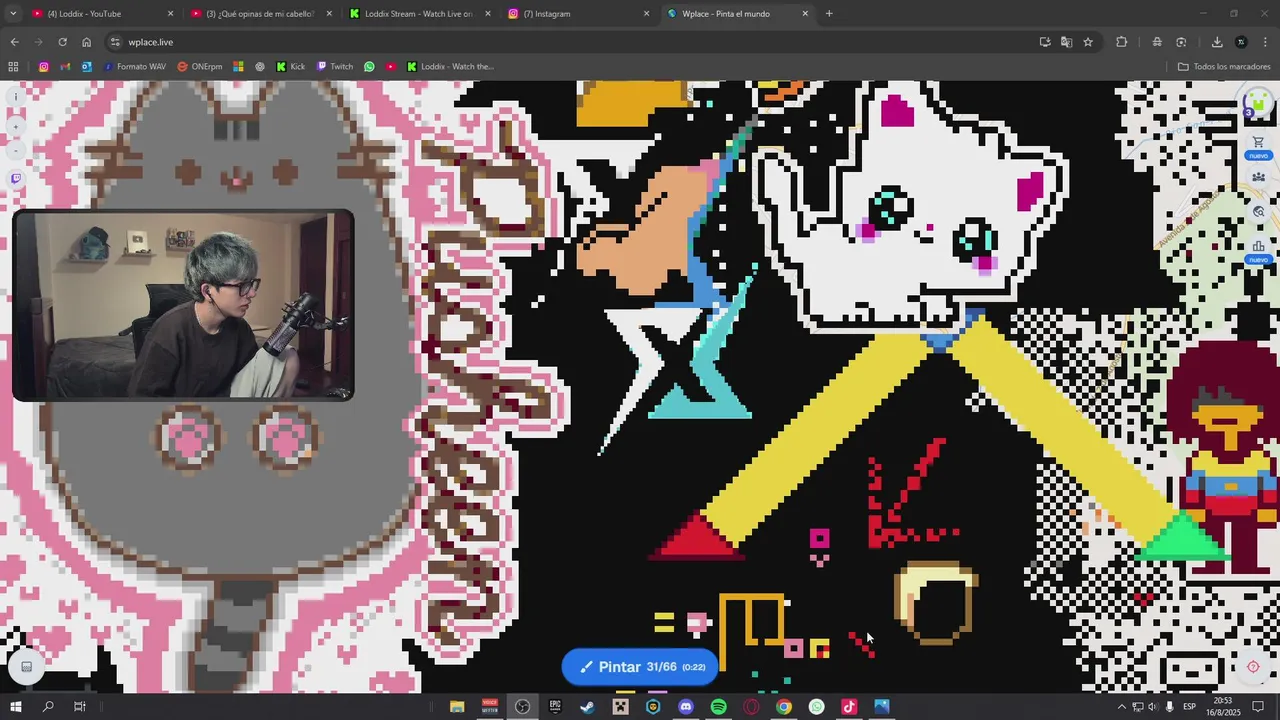Select the Wplace - Pinta el mundo tab
Image resolution: width=1280 pixels, height=720 pixels.
pyautogui.click(x=735, y=14)
